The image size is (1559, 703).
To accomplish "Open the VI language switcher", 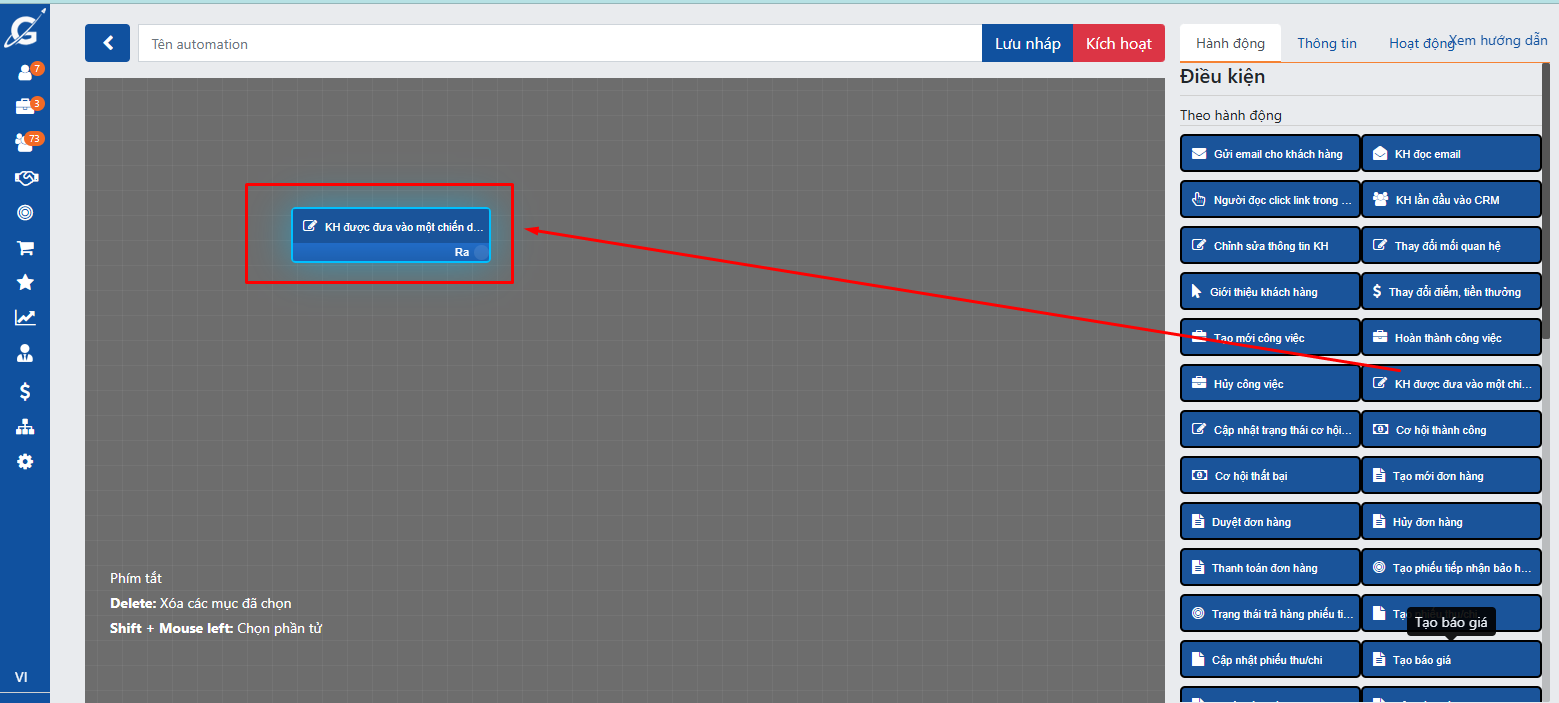I will [21, 677].
